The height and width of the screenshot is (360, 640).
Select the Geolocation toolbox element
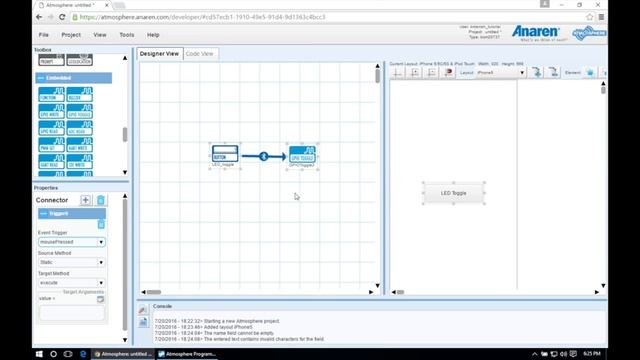click(x=80, y=60)
